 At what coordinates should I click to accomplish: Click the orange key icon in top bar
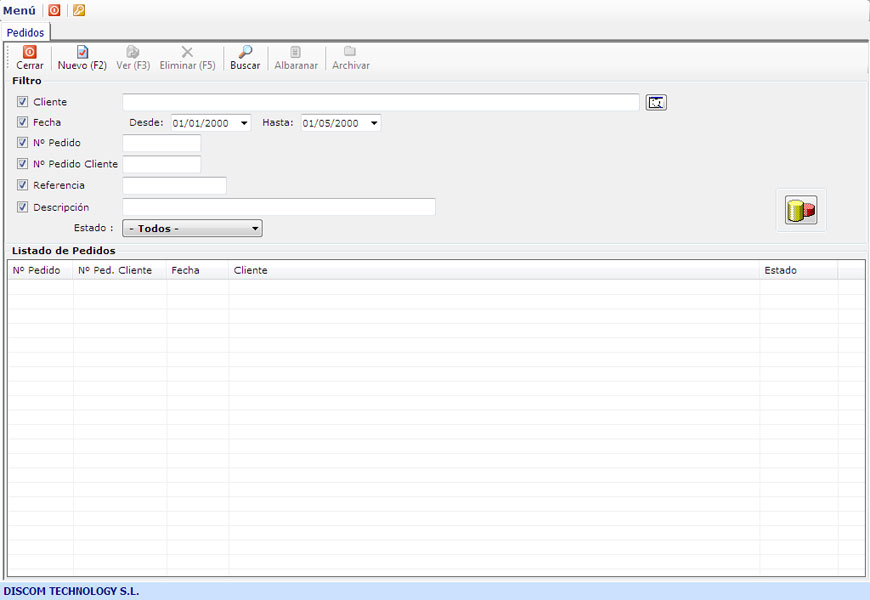tap(79, 10)
